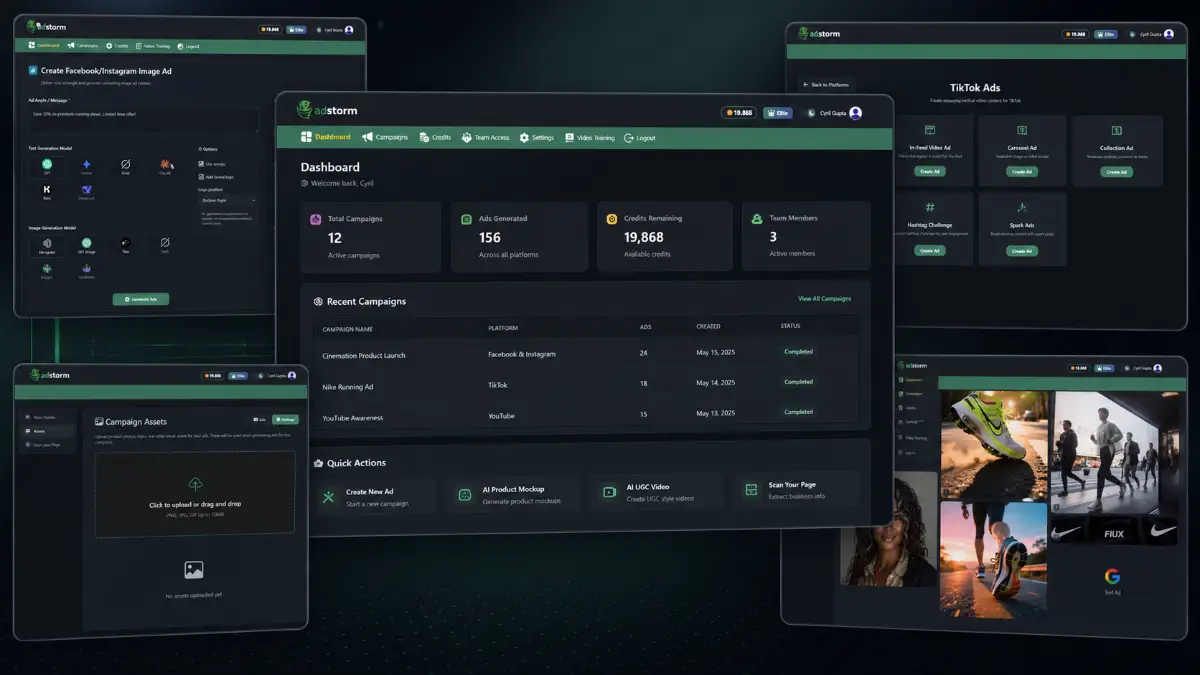This screenshot has width=1200, height=675.
Task: Toggle the Add brand logo checkbox
Action: click(201, 175)
